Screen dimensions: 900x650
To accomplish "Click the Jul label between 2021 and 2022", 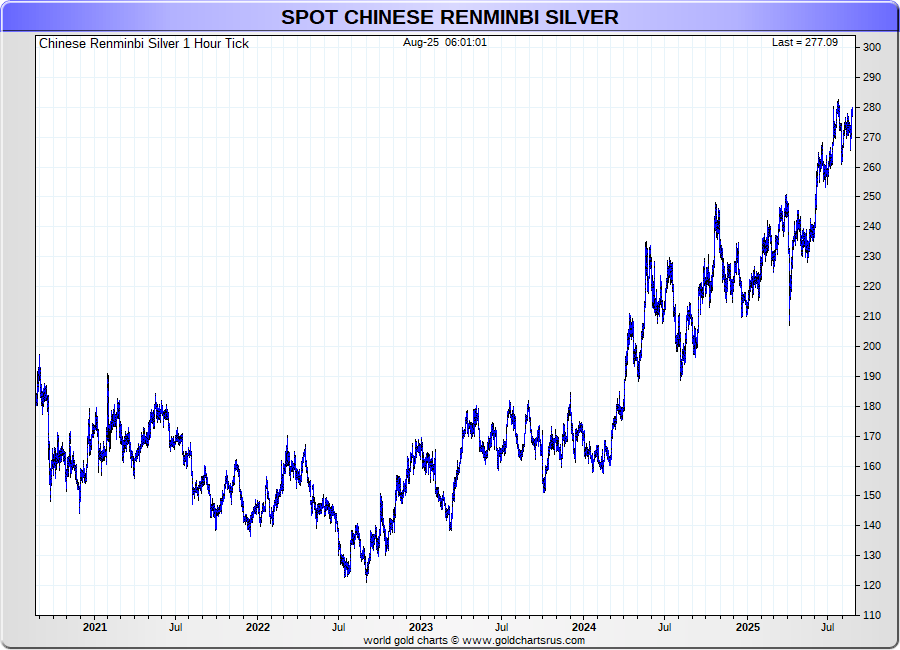I will coord(176,627).
